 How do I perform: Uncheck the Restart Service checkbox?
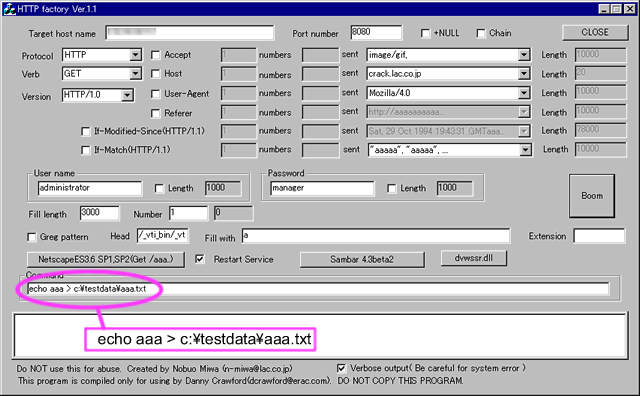(200, 259)
